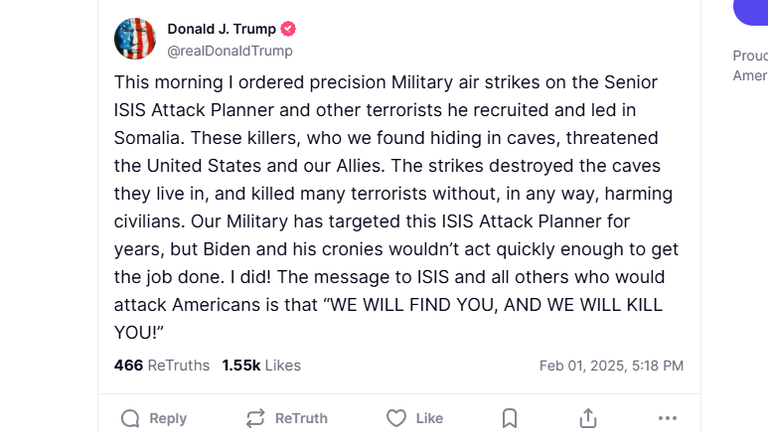
Task: Click the Reply speech bubble icon
Action: (x=130, y=418)
